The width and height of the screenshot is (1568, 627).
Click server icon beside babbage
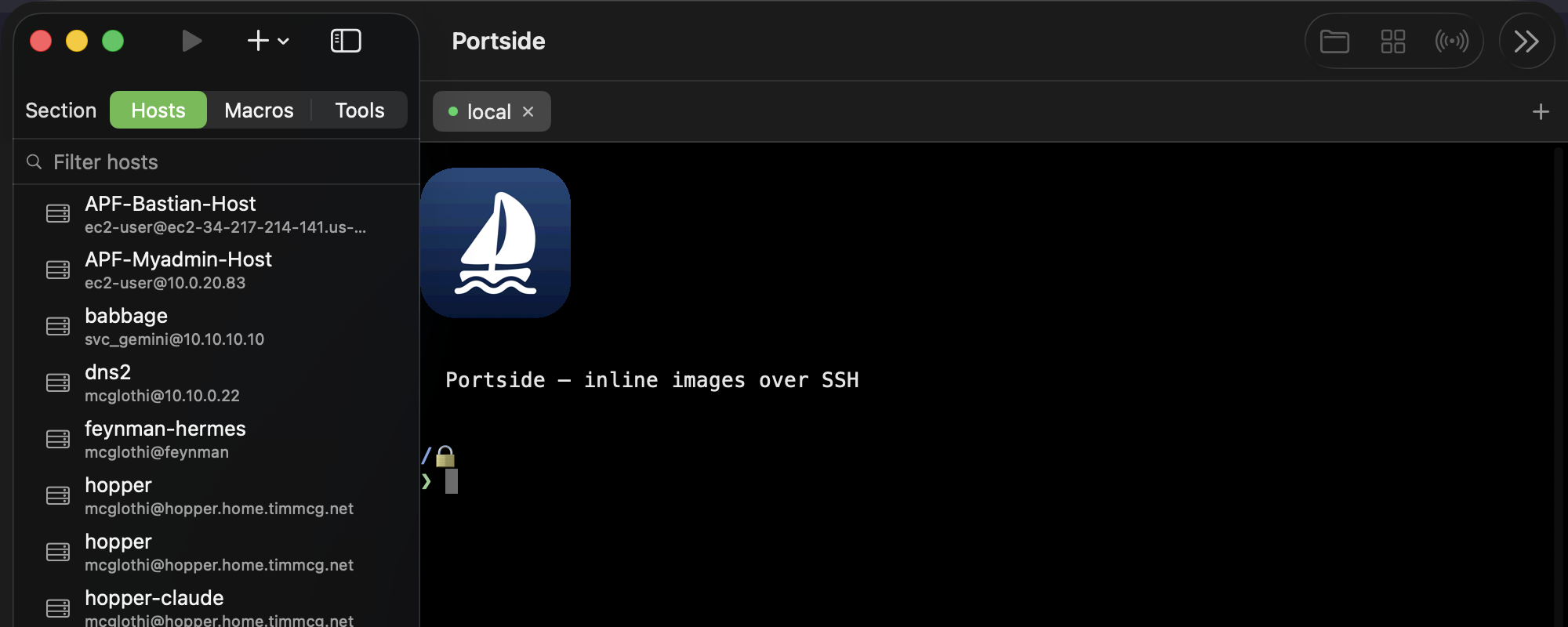58,327
